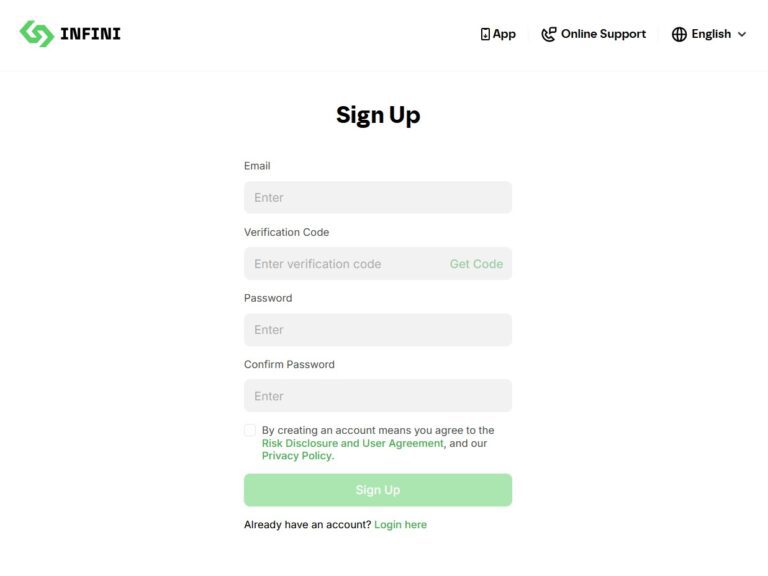Image resolution: width=768 pixels, height=576 pixels.
Task: Focus the Password input field
Action: tap(378, 330)
